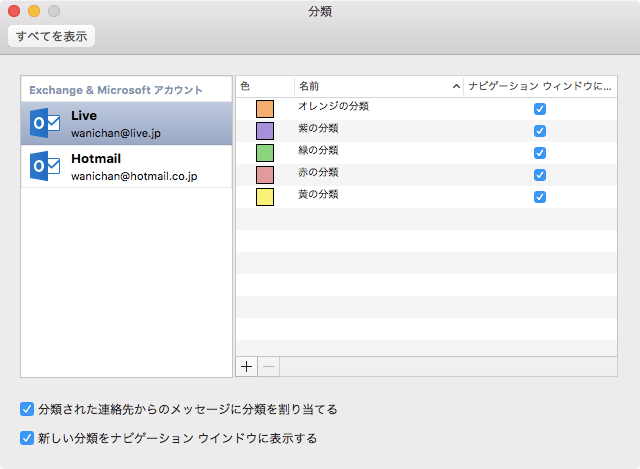Viewport: 640px width, 469px height.
Task: Click the Outlook icon for the Hotmail account
Action: coord(46,166)
